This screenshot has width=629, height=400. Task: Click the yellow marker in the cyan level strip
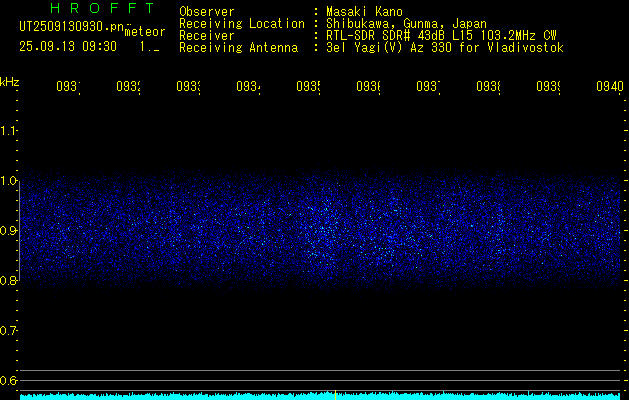click(335, 395)
